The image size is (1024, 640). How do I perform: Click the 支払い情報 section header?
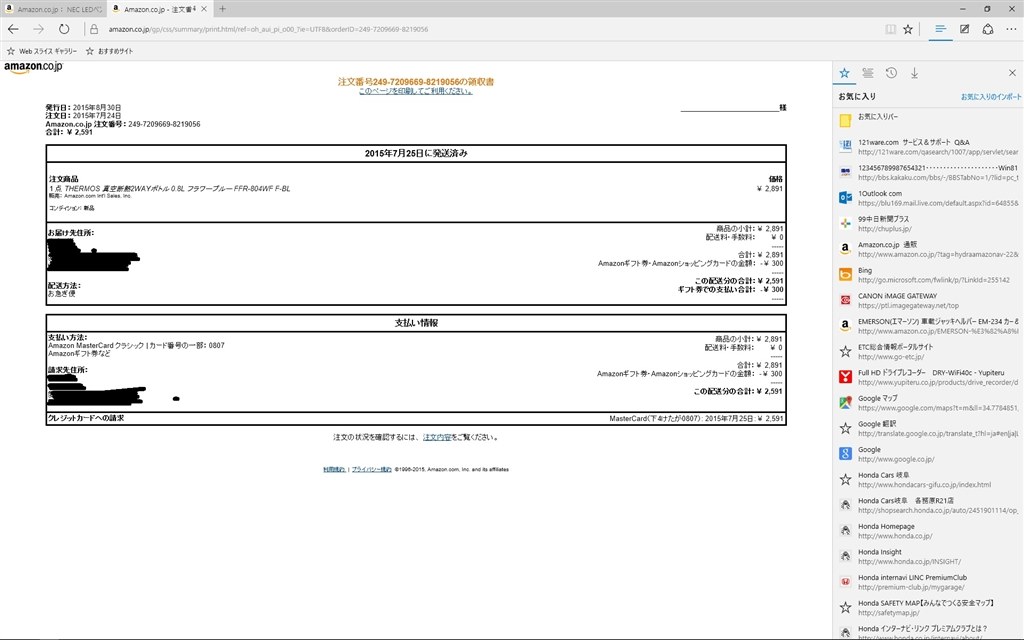click(x=416, y=323)
